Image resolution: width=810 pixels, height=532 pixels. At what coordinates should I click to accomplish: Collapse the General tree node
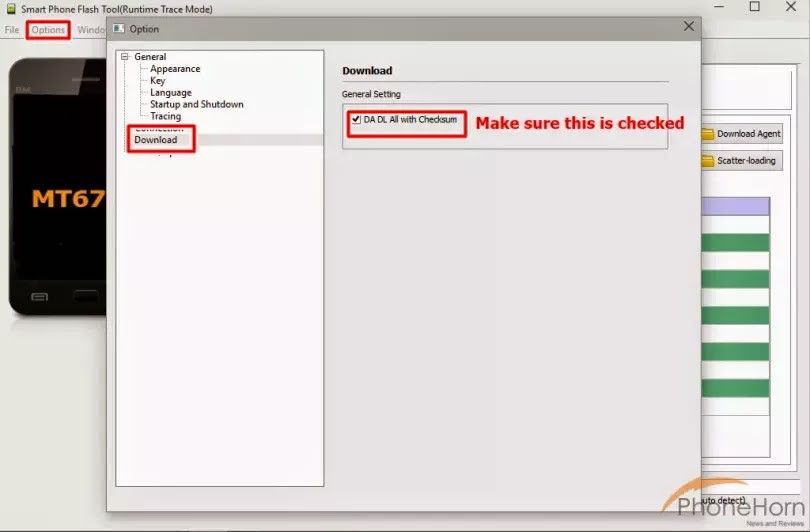pos(124,56)
